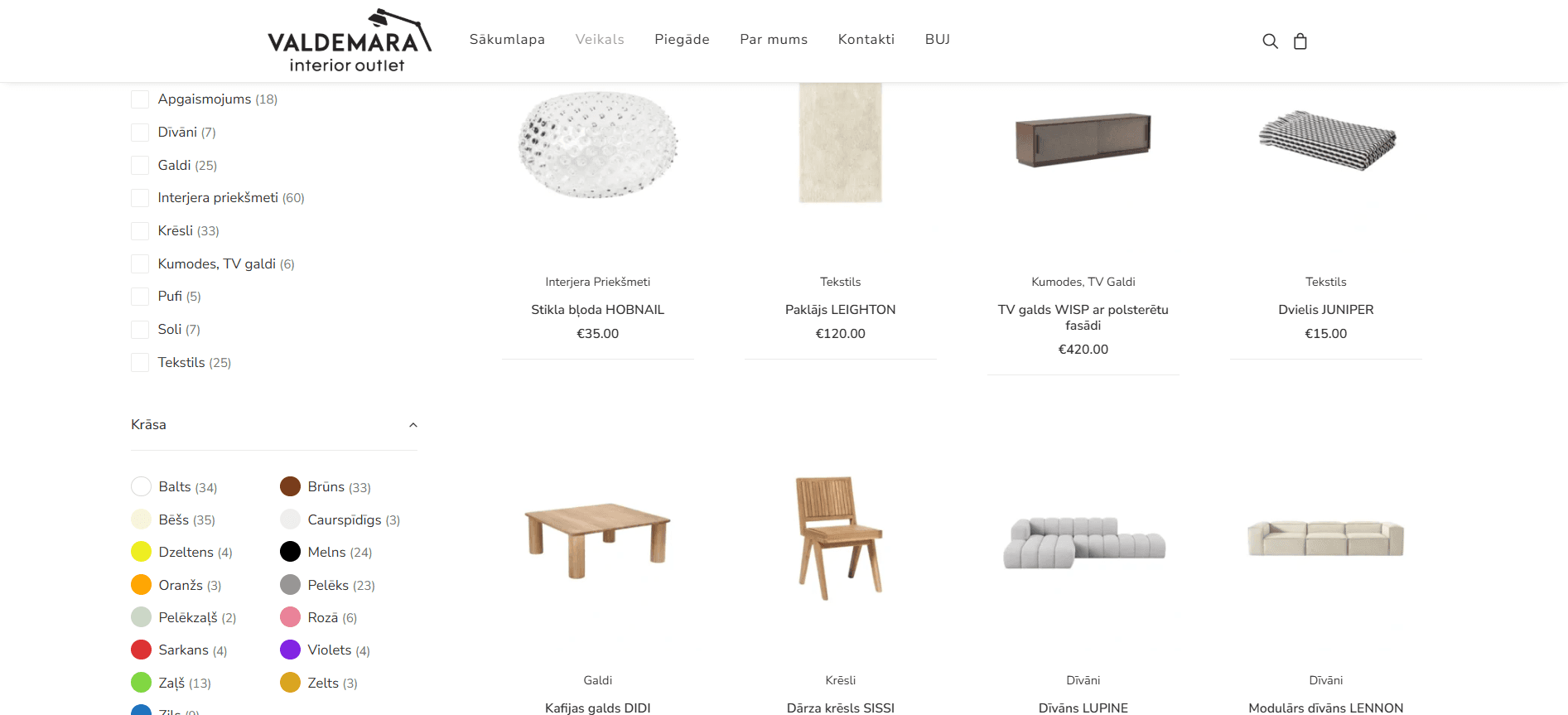Go to the Sākumlapa menu item

pyautogui.click(x=507, y=40)
